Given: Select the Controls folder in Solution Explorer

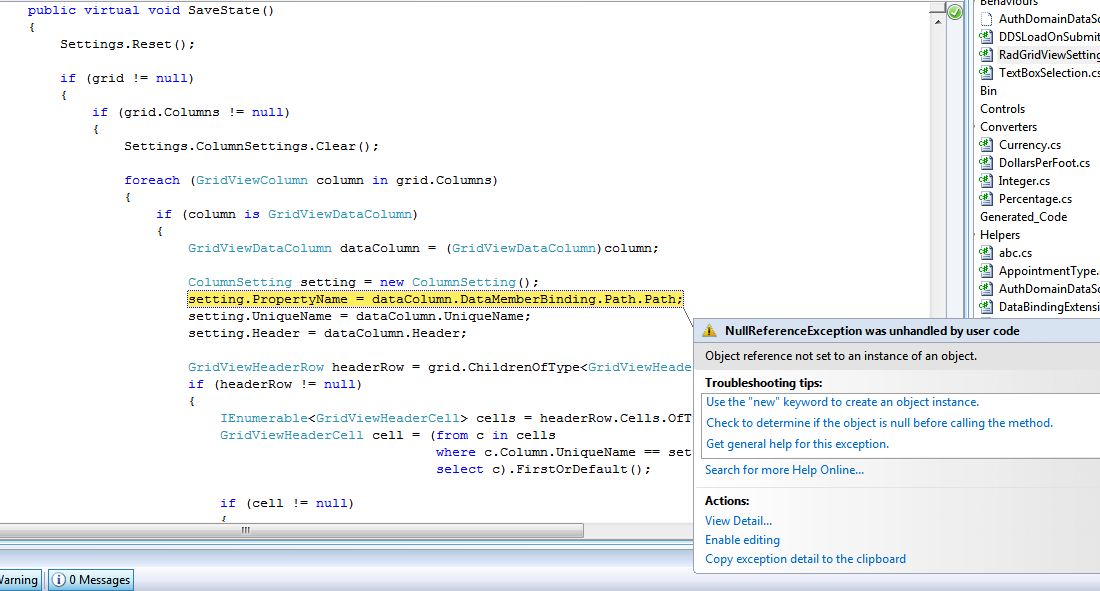Looking at the screenshot, I should pos(1002,109).
